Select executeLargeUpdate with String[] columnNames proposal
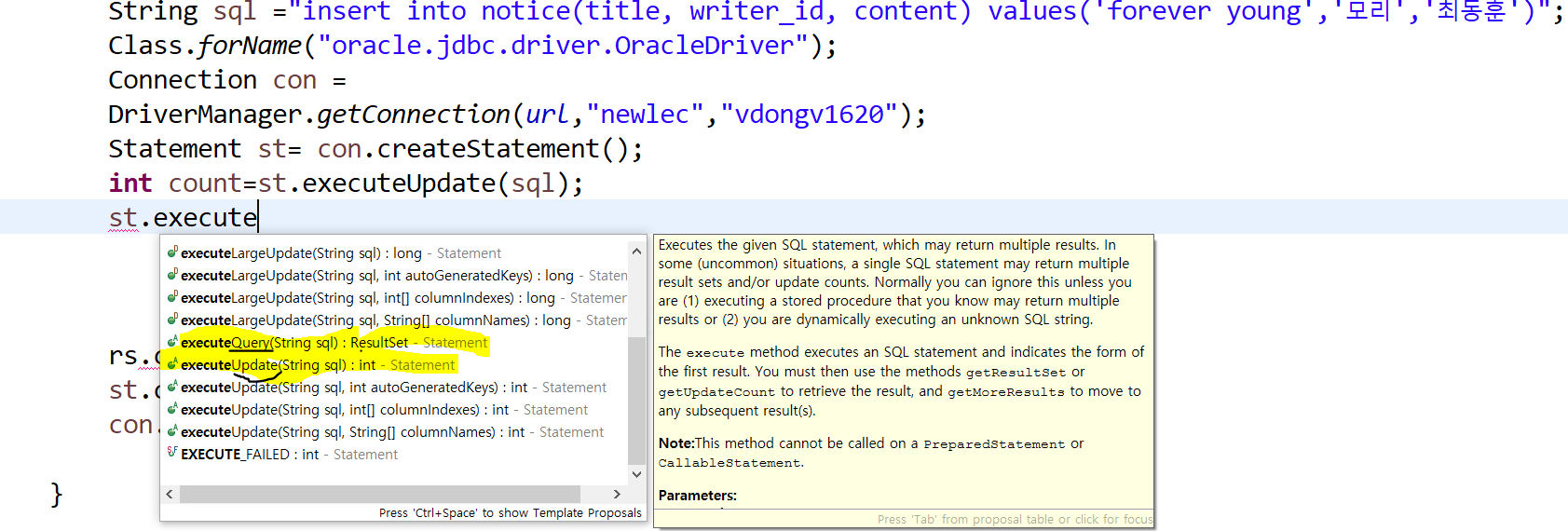The image size is (1568, 531). pyautogui.click(x=395, y=320)
